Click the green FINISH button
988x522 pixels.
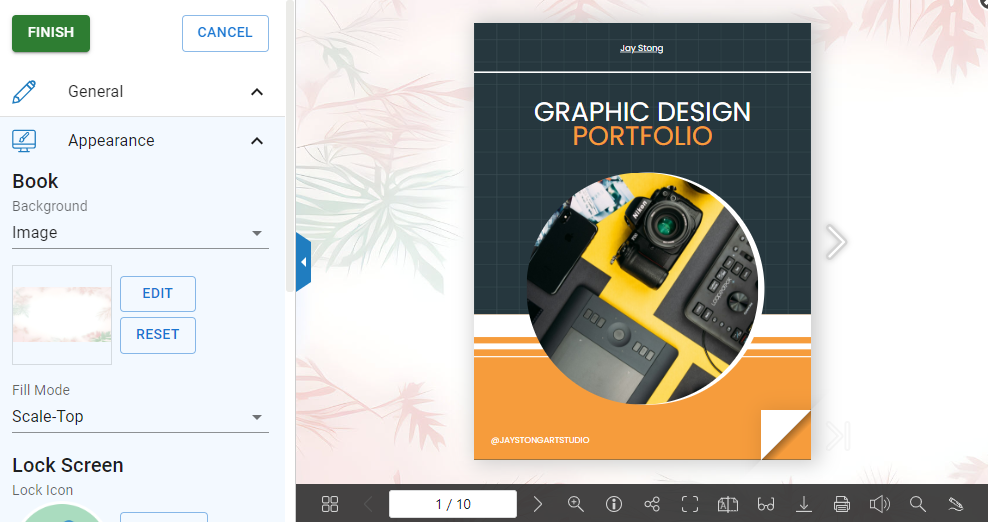[x=51, y=33]
